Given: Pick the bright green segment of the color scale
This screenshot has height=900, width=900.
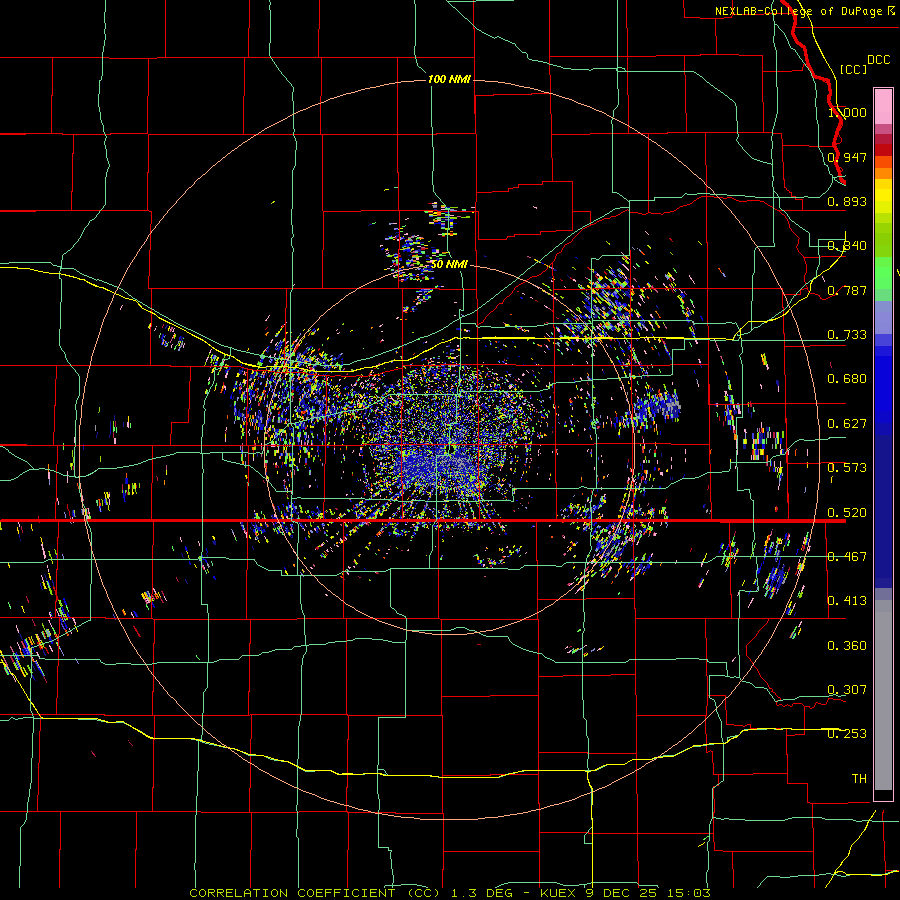Looking at the screenshot, I should [883, 273].
